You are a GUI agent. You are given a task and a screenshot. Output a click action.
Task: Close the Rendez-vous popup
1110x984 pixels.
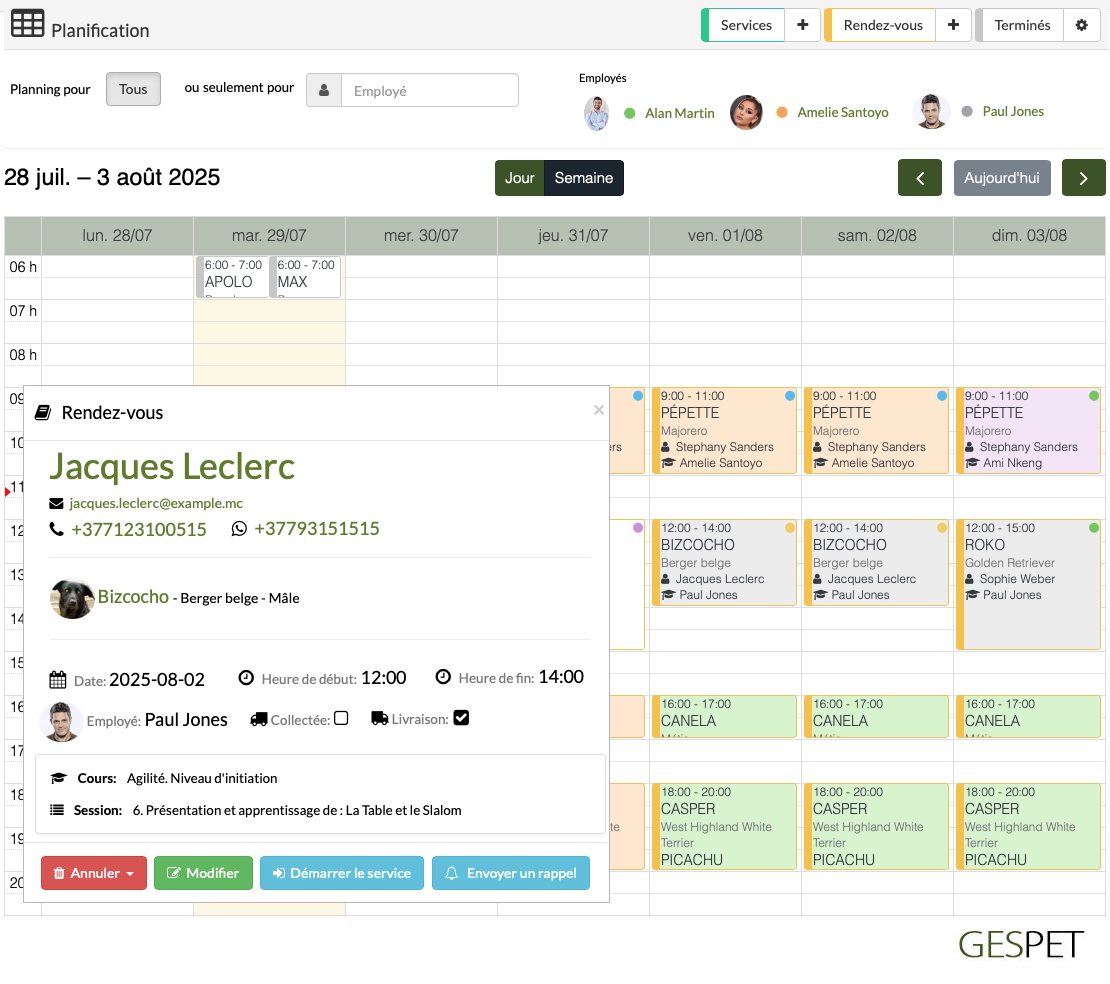pyautogui.click(x=598, y=410)
